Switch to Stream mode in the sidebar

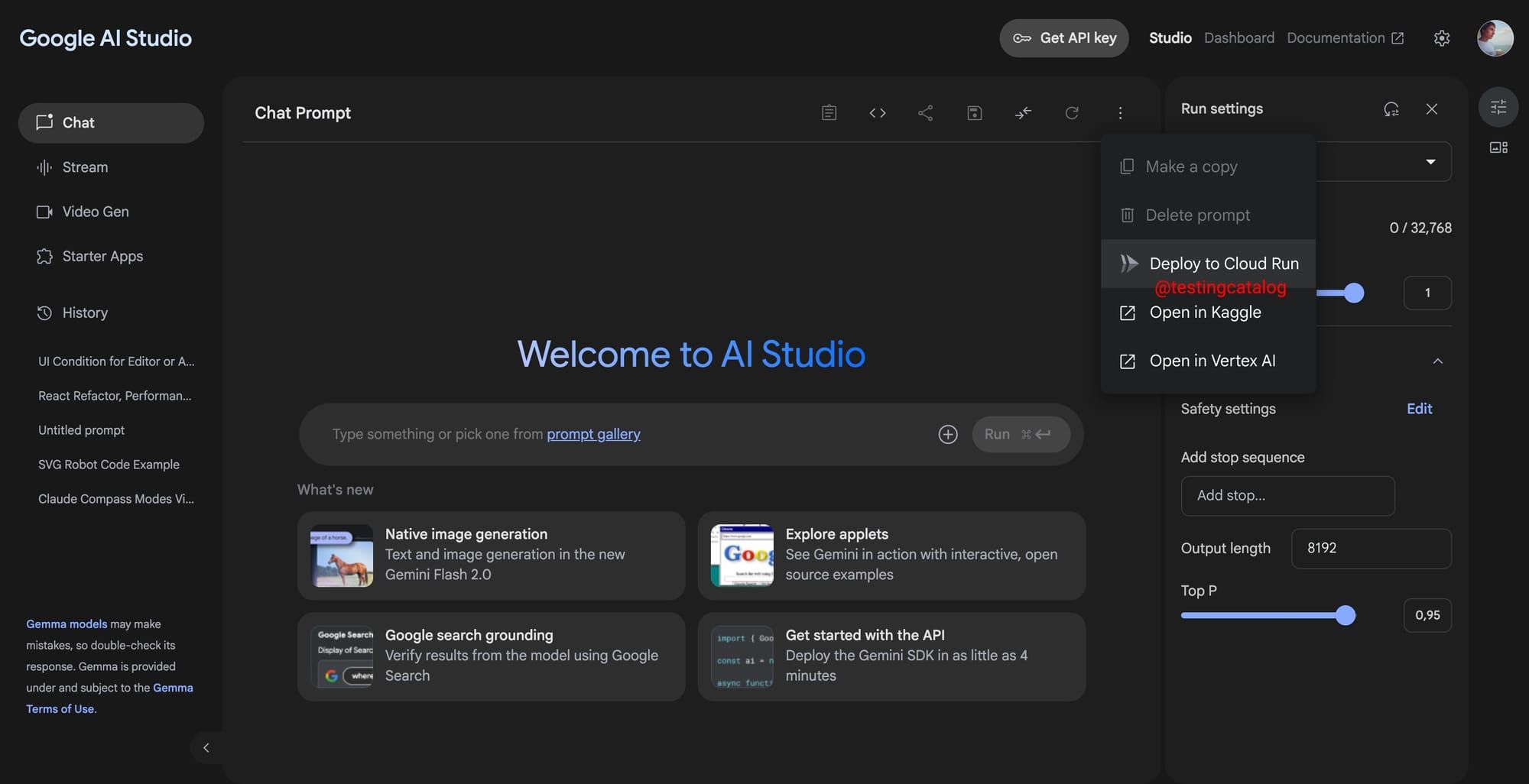(x=84, y=167)
